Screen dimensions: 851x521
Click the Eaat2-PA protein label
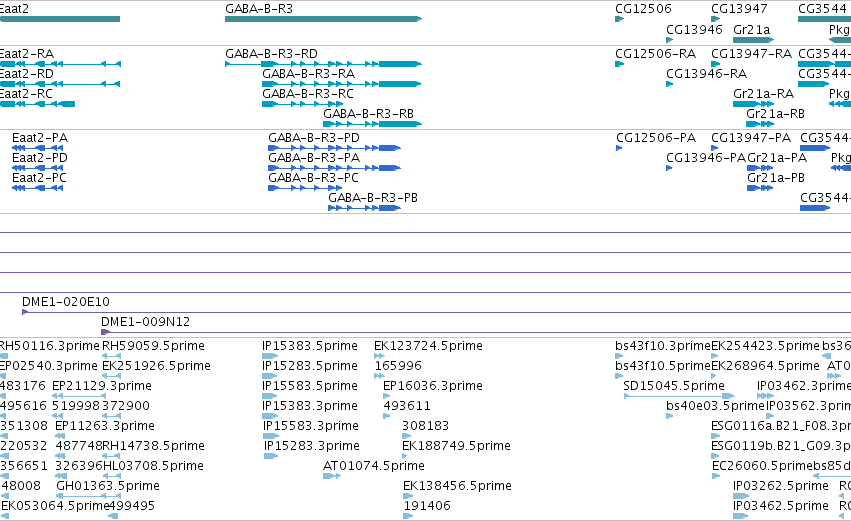40,138
